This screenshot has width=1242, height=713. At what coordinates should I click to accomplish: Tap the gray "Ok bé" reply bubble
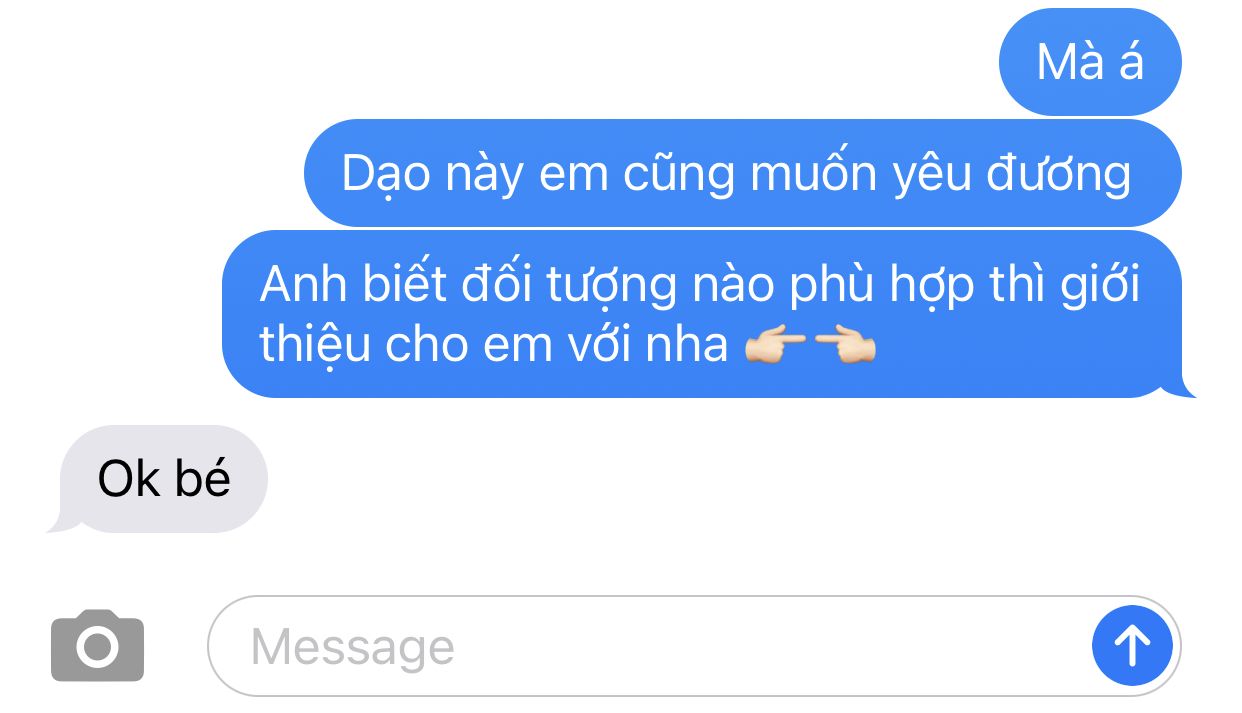coord(164,479)
